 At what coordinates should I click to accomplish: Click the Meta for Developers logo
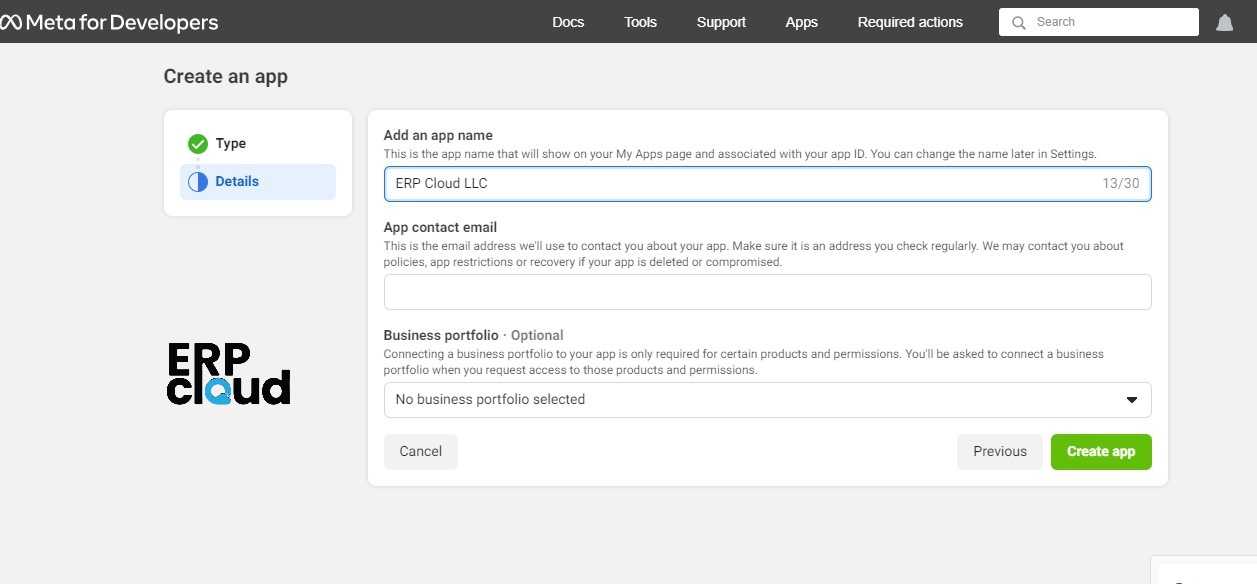[109, 22]
